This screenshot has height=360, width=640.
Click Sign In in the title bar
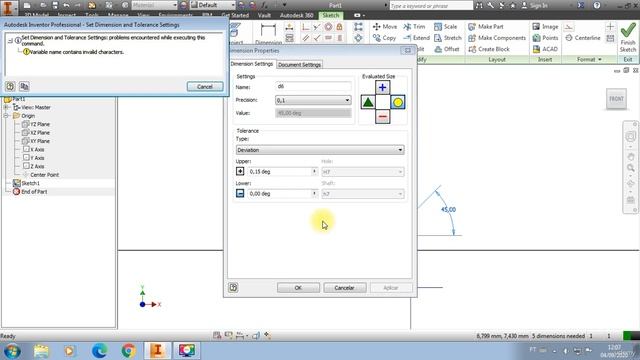(535, 6)
